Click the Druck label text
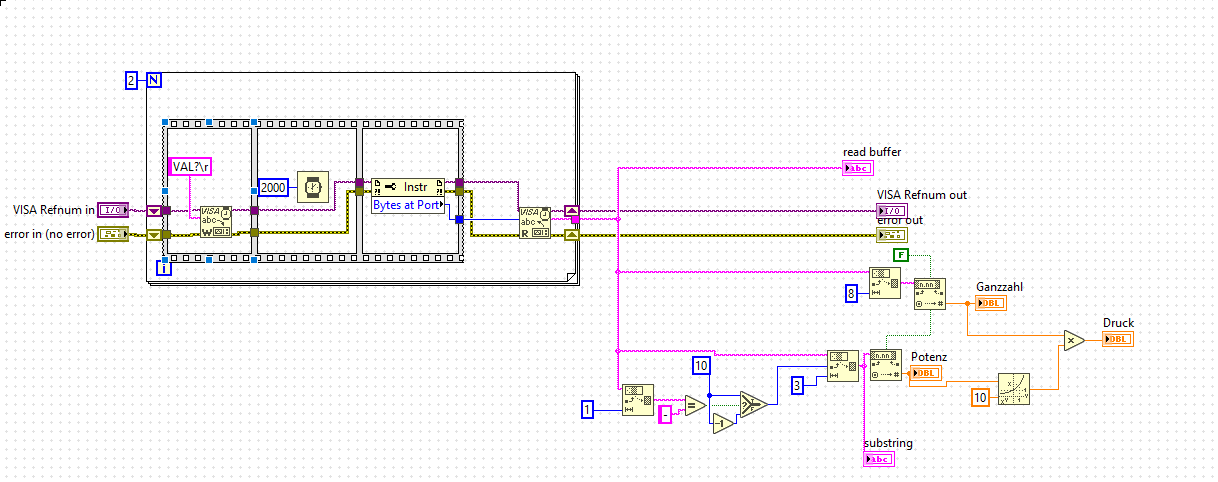The height and width of the screenshot is (482, 1218). coord(1118,323)
